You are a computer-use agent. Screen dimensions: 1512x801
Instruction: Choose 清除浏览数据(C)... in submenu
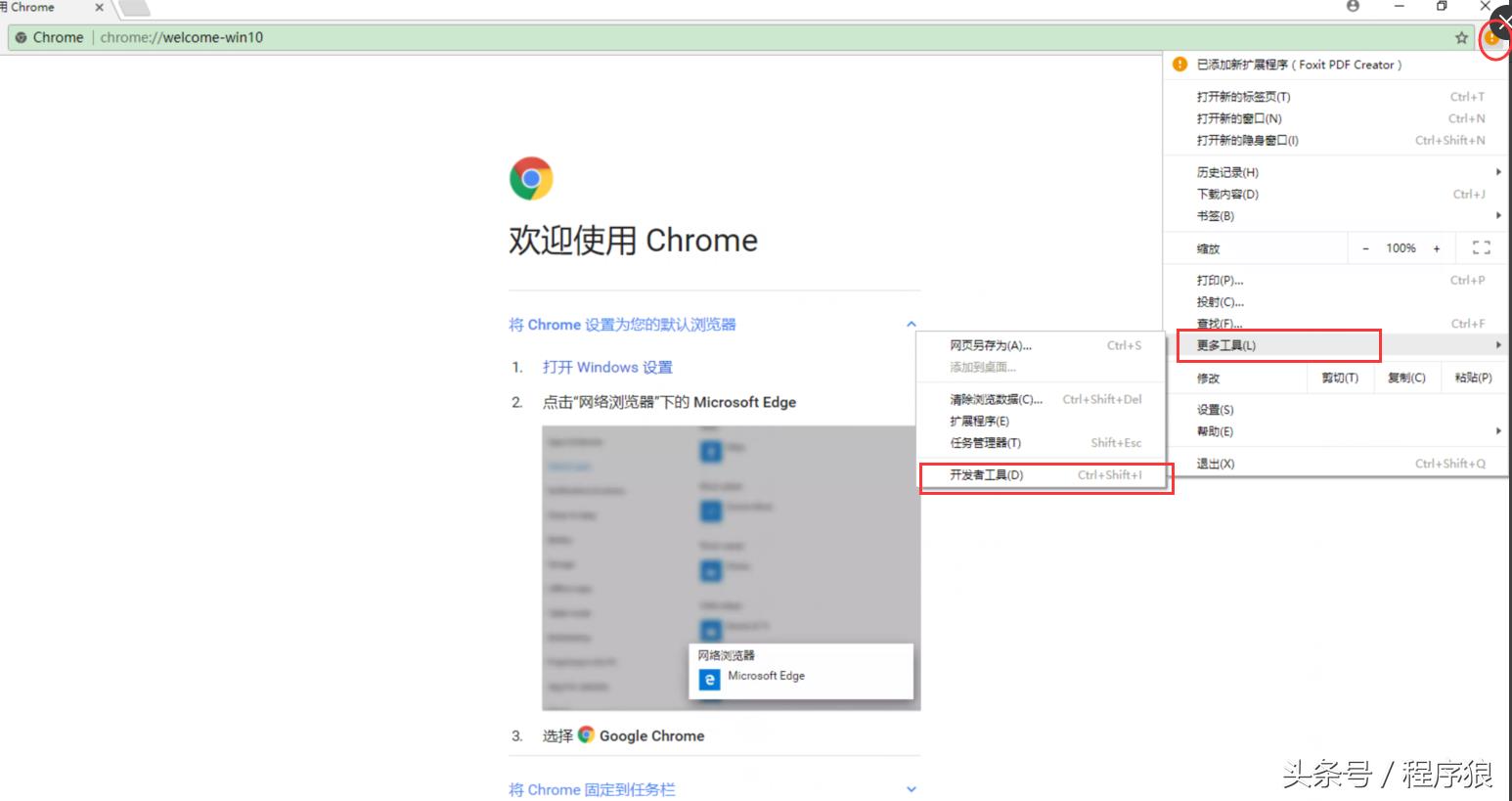[1042, 399]
